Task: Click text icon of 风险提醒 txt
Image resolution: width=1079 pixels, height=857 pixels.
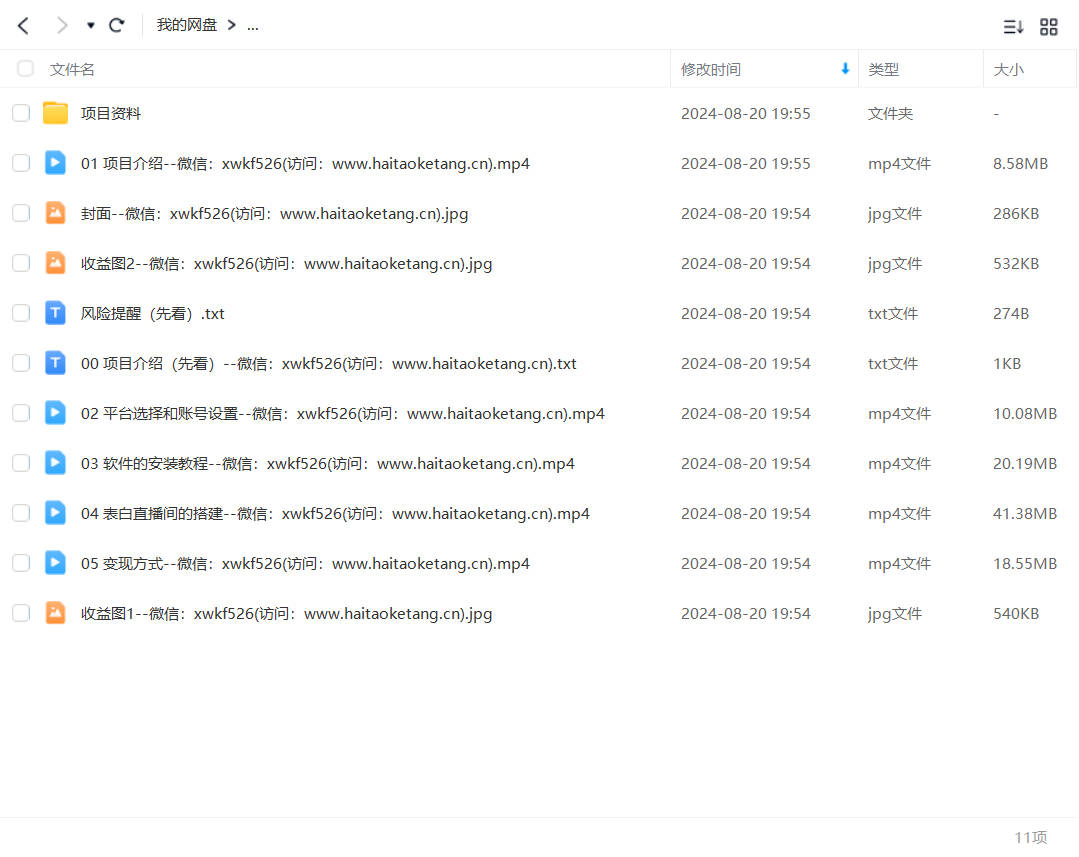Action: [55, 313]
